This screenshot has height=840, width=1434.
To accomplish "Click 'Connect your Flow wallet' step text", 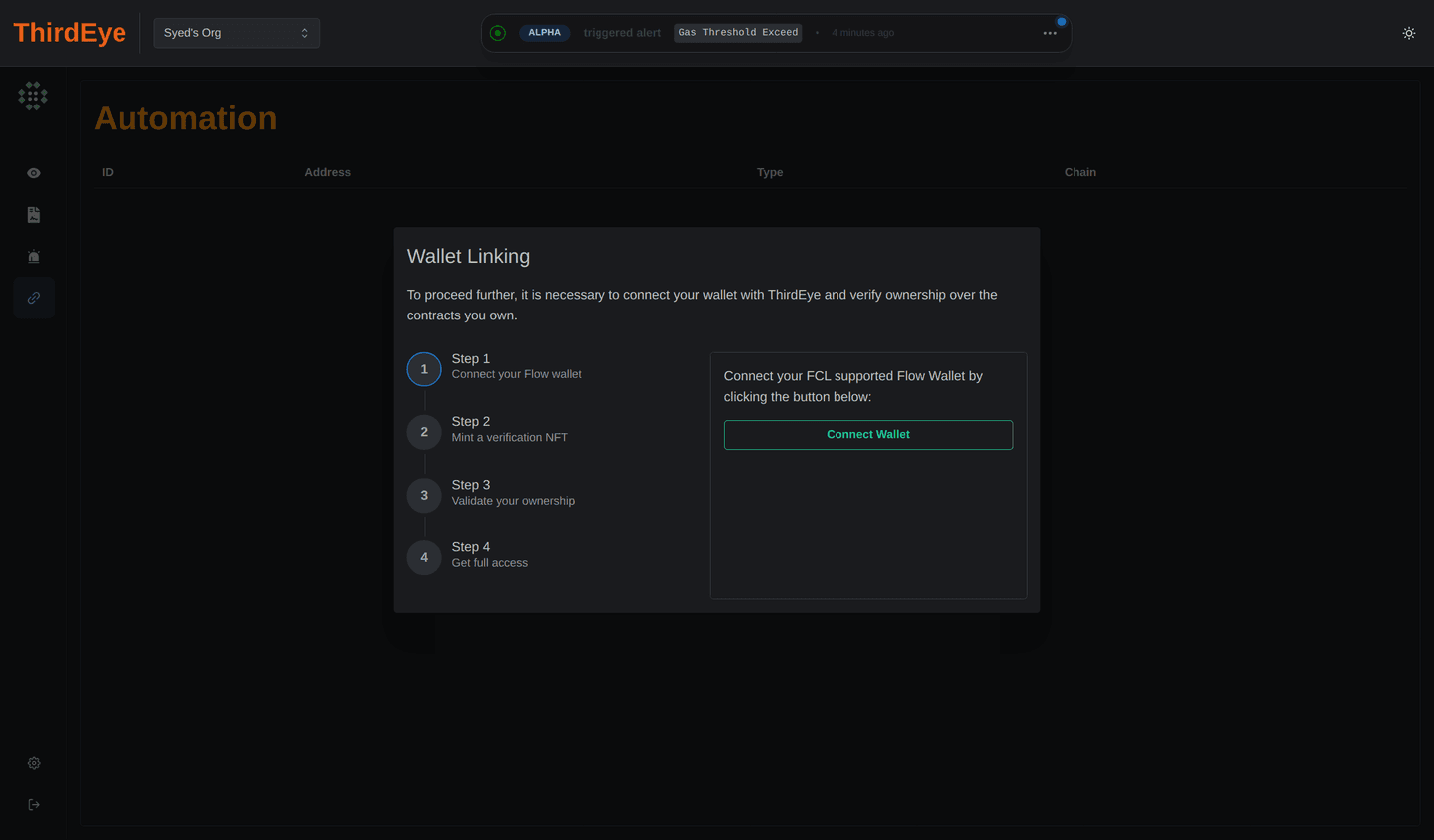I will 517,374.
